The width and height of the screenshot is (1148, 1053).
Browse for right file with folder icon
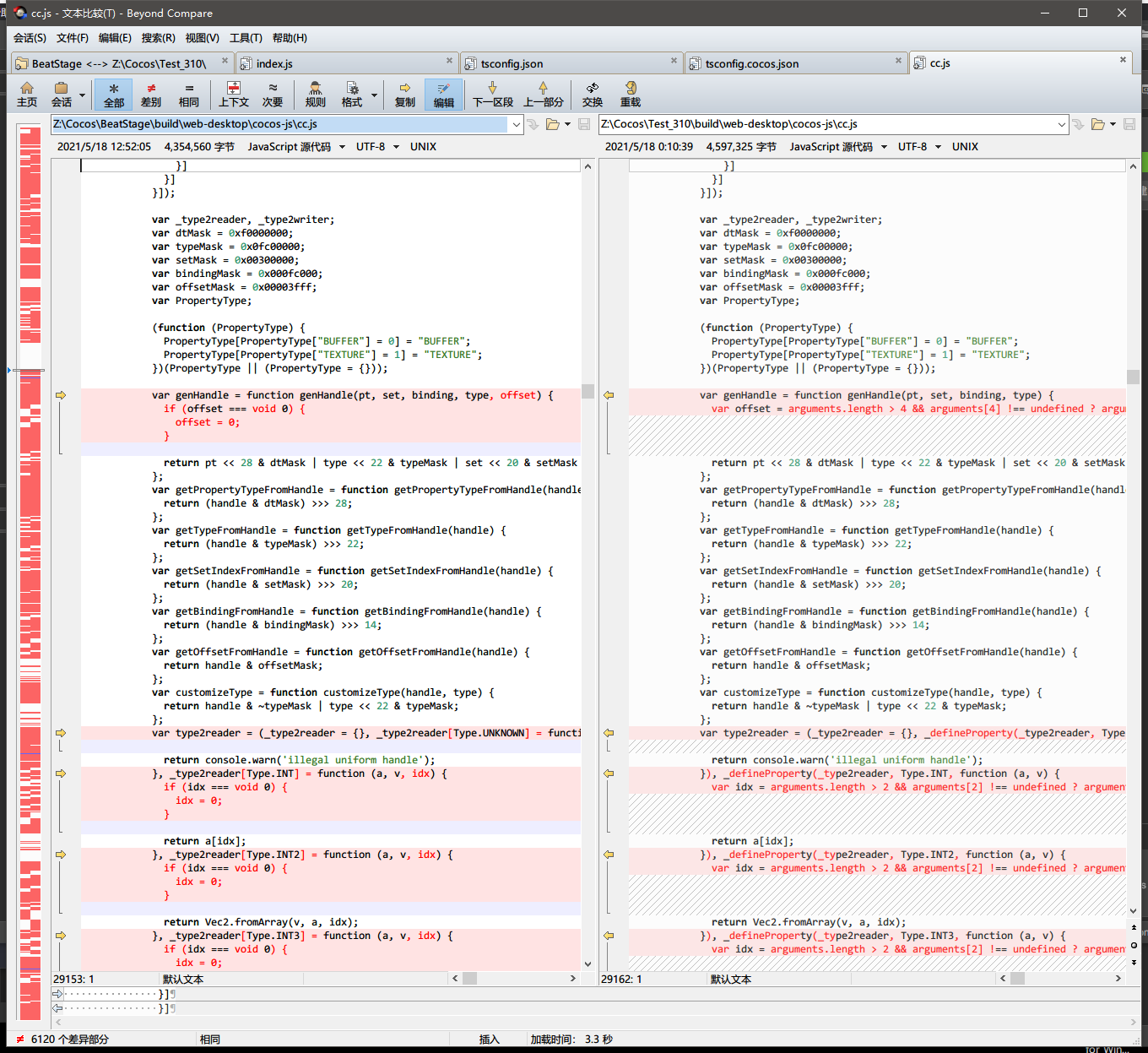pos(1097,124)
